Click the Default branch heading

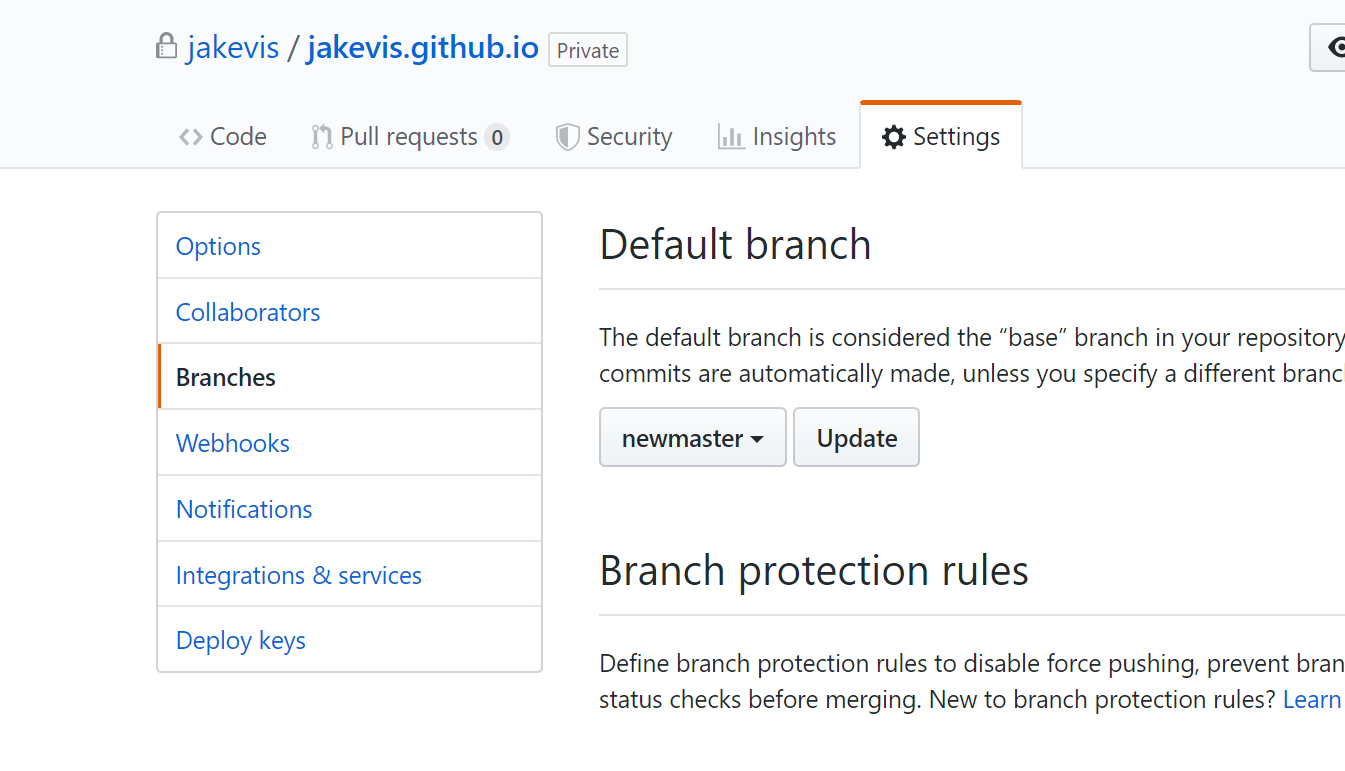[736, 245]
